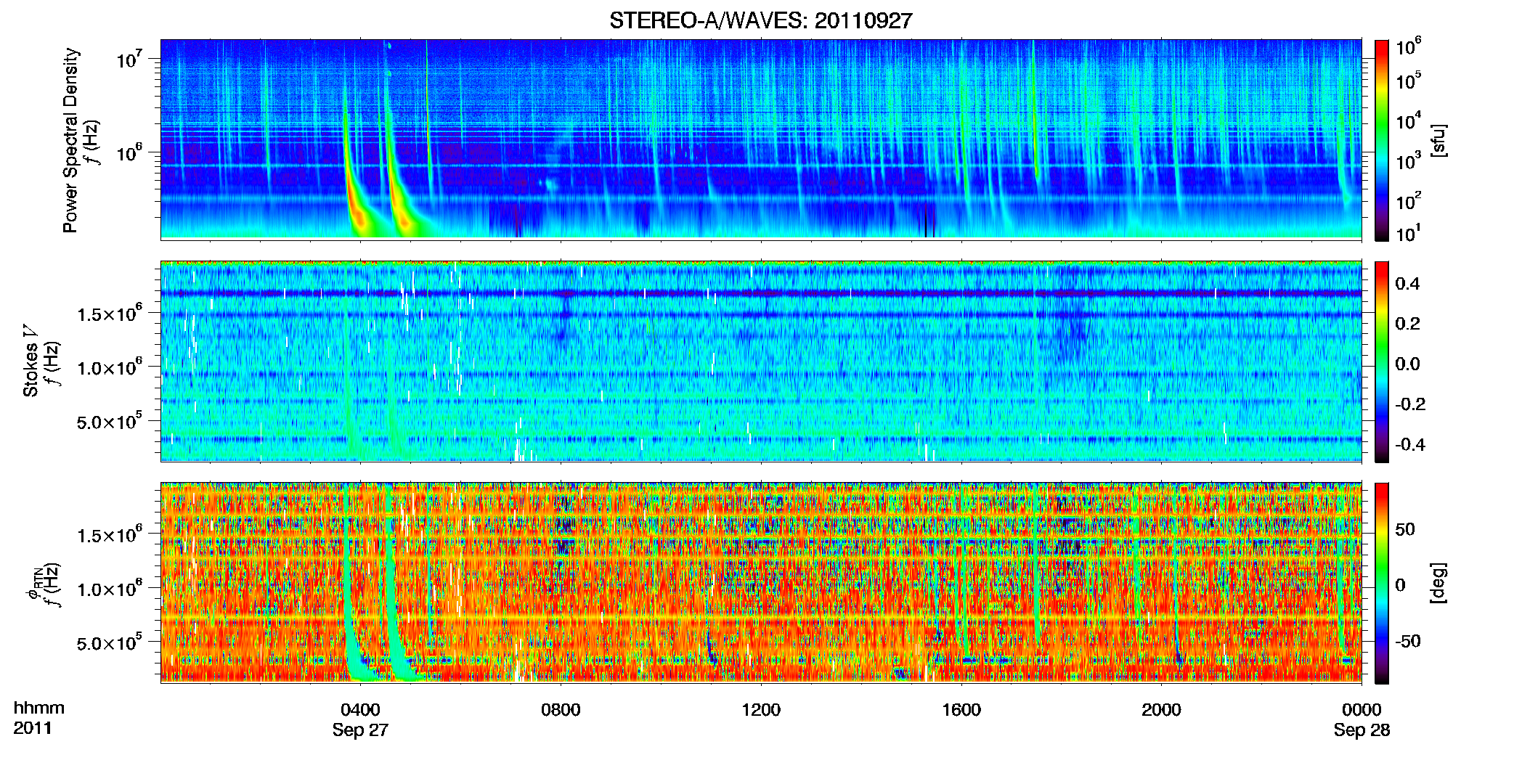Image resolution: width=1522 pixels, height=784 pixels.
Task: Click the 1.5×10^6 tick of φ RTN panel
Action: (110, 534)
